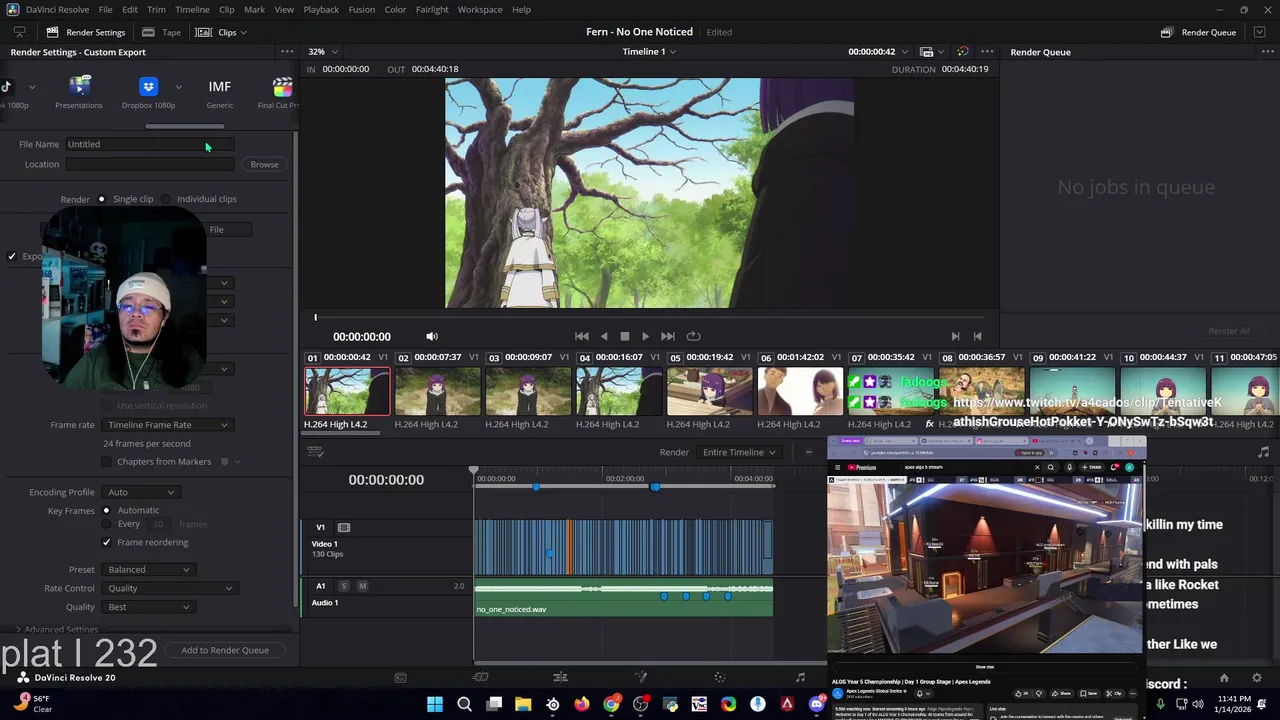Open the Quality Best dropdown
Screen dimensions: 1280x720
(x=147, y=607)
